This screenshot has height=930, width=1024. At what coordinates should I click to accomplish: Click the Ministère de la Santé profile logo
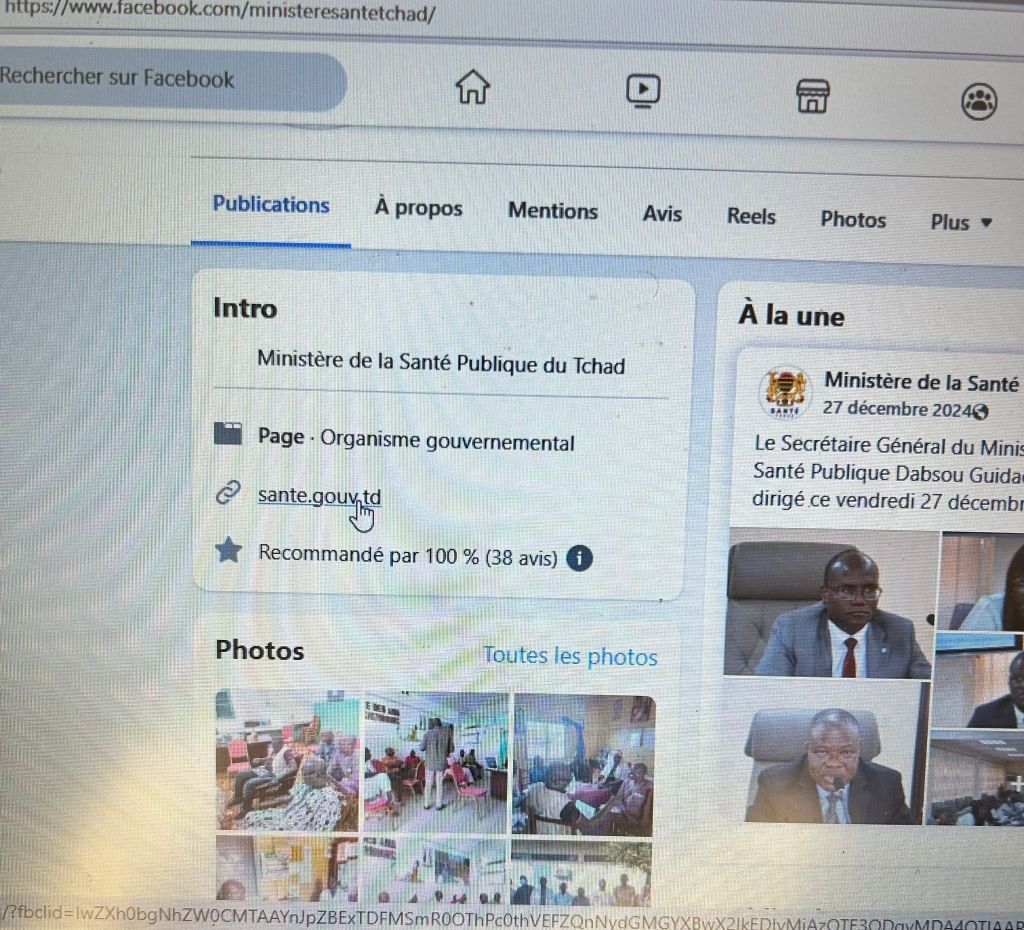coord(786,392)
